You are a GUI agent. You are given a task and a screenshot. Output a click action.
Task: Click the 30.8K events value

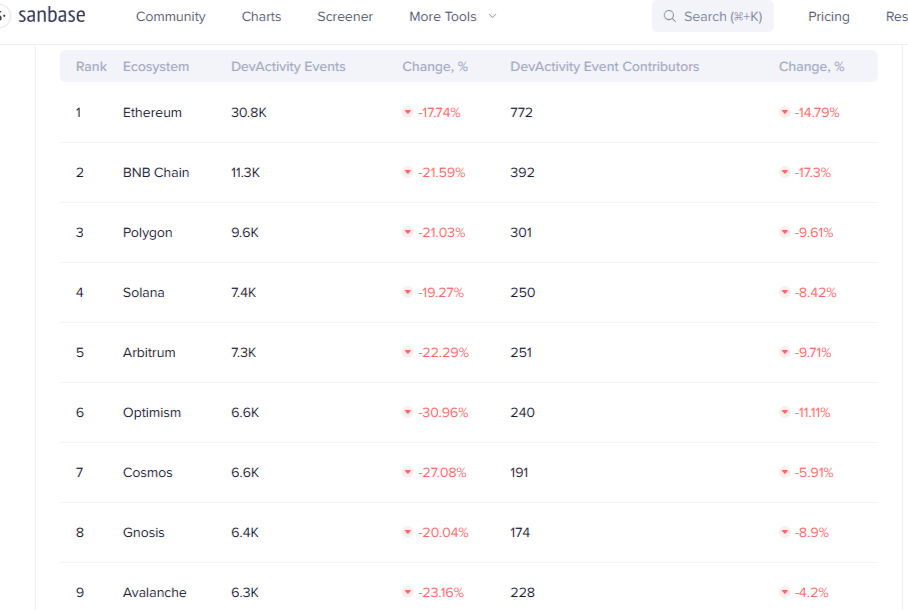(249, 112)
